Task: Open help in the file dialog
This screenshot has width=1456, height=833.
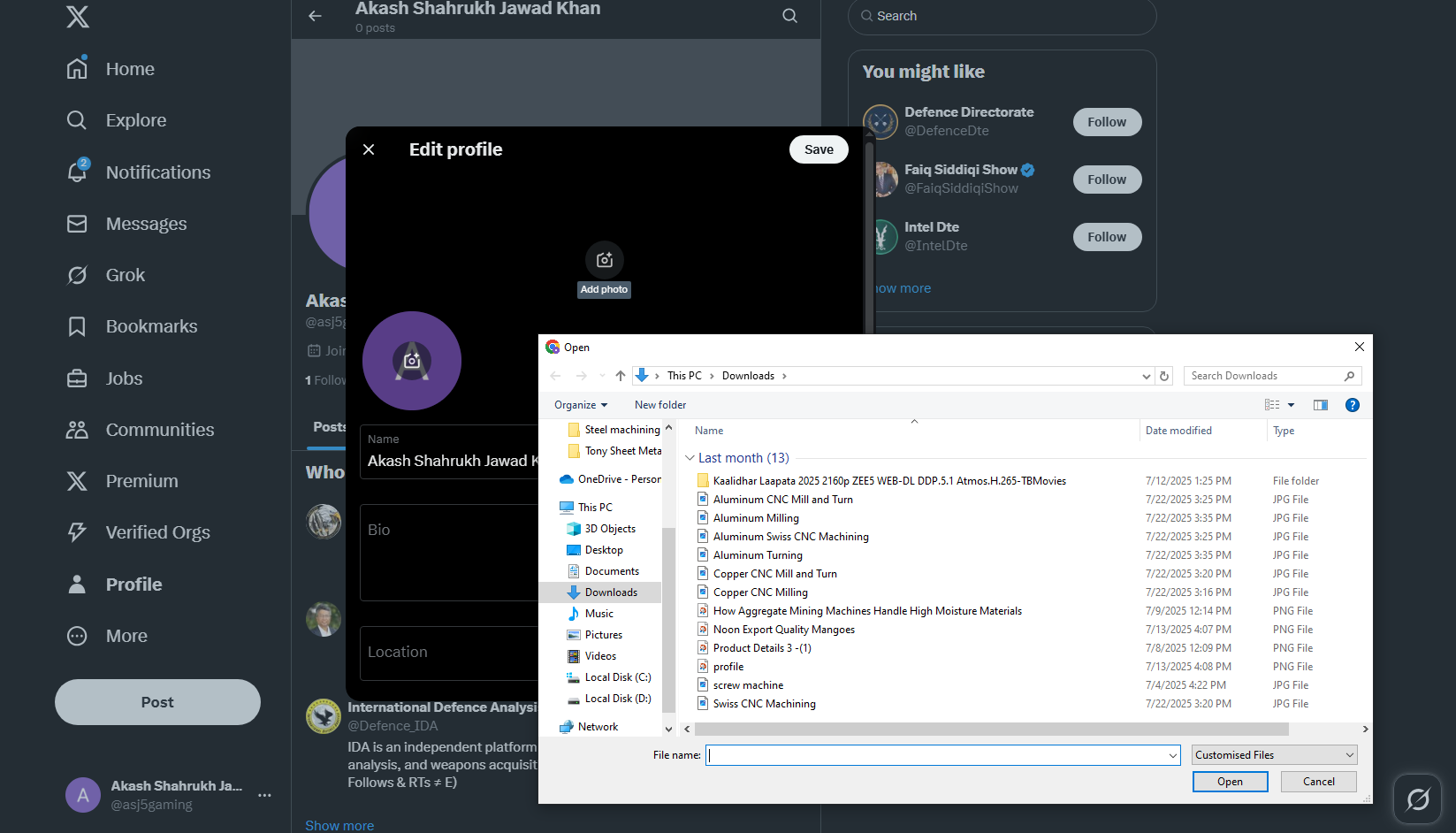Action: [x=1353, y=405]
